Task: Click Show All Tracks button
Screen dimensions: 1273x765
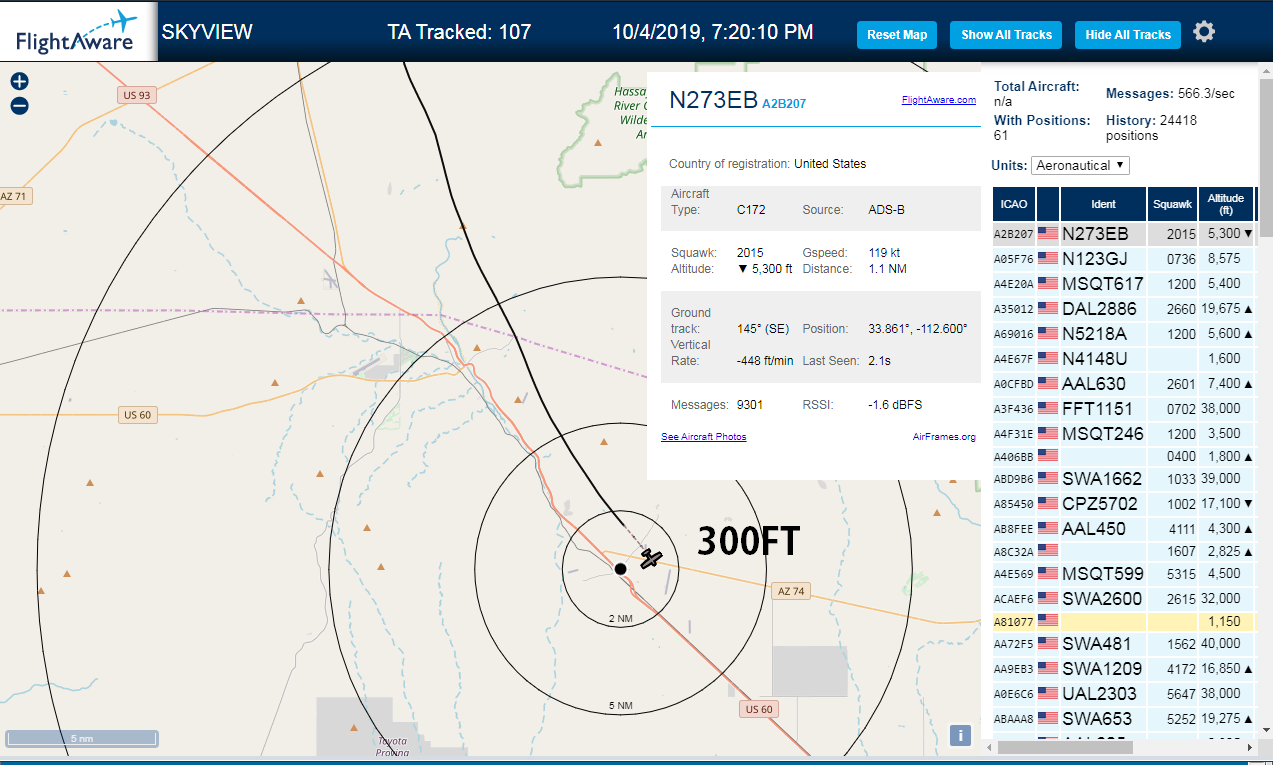Action: point(1006,34)
